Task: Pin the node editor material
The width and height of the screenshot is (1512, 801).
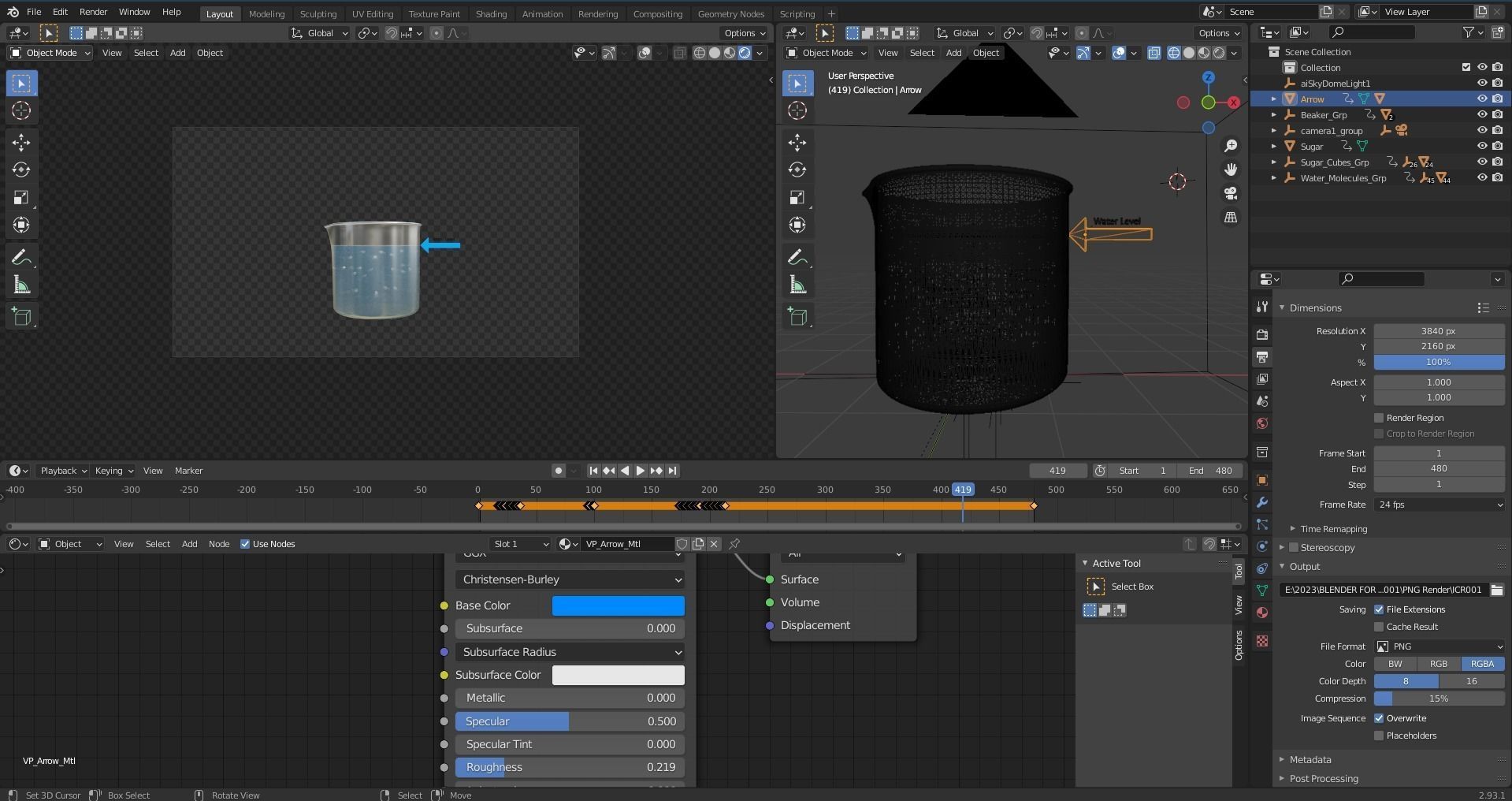Action: point(734,544)
